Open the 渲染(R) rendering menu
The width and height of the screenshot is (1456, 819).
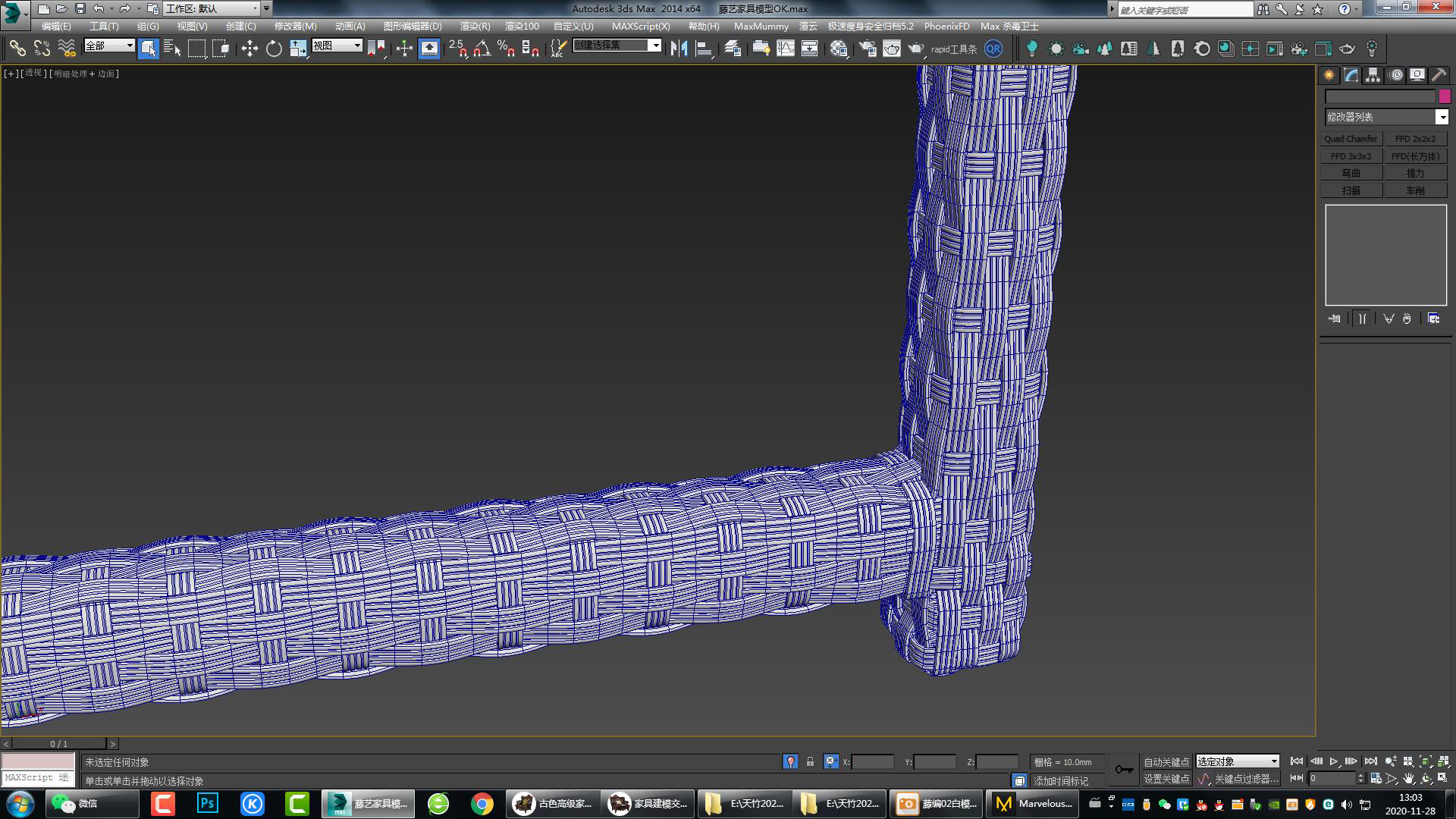[x=475, y=26]
